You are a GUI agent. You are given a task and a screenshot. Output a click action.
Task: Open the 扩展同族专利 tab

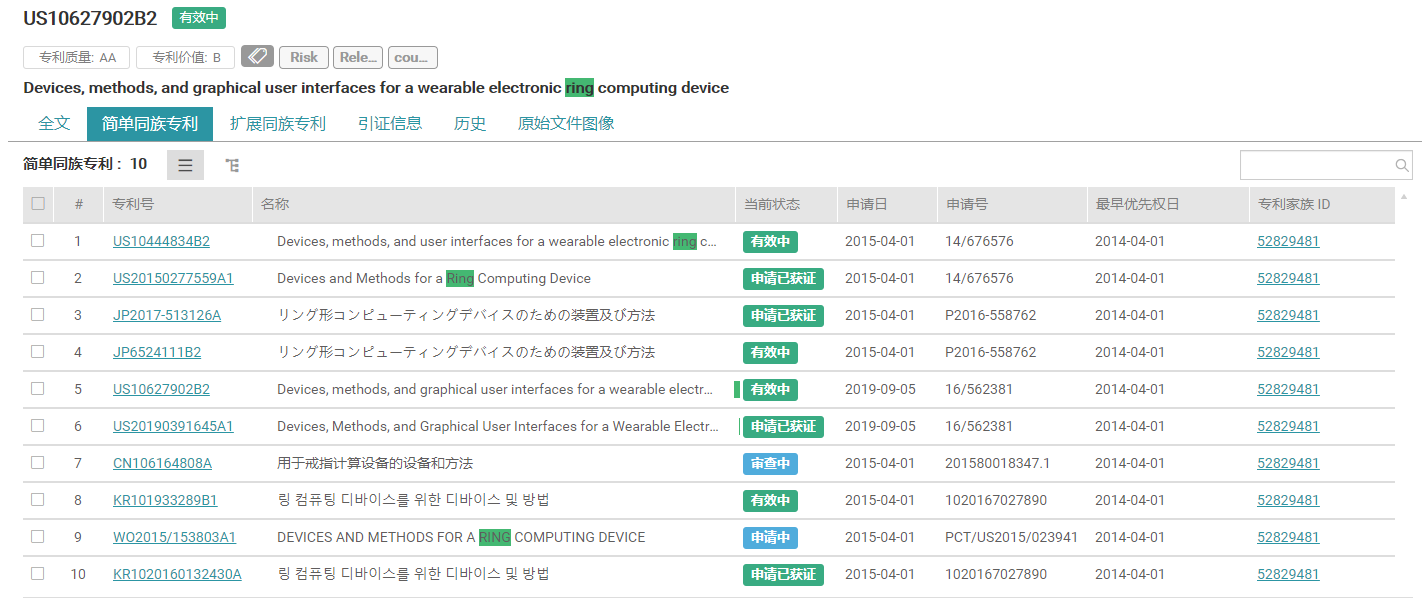278,124
